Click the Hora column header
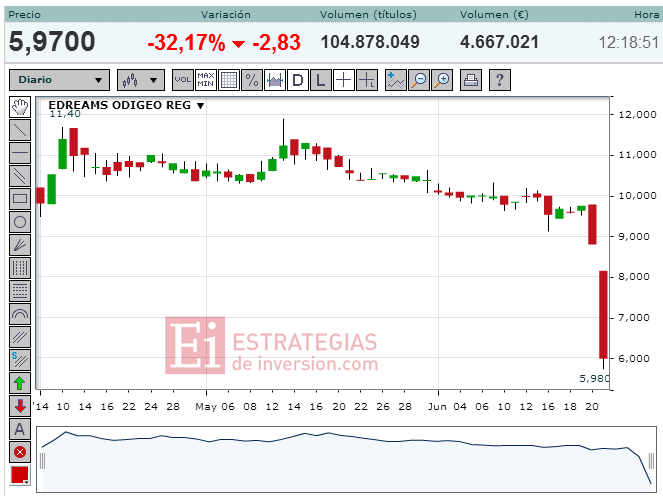 click(x=647, y=14)
